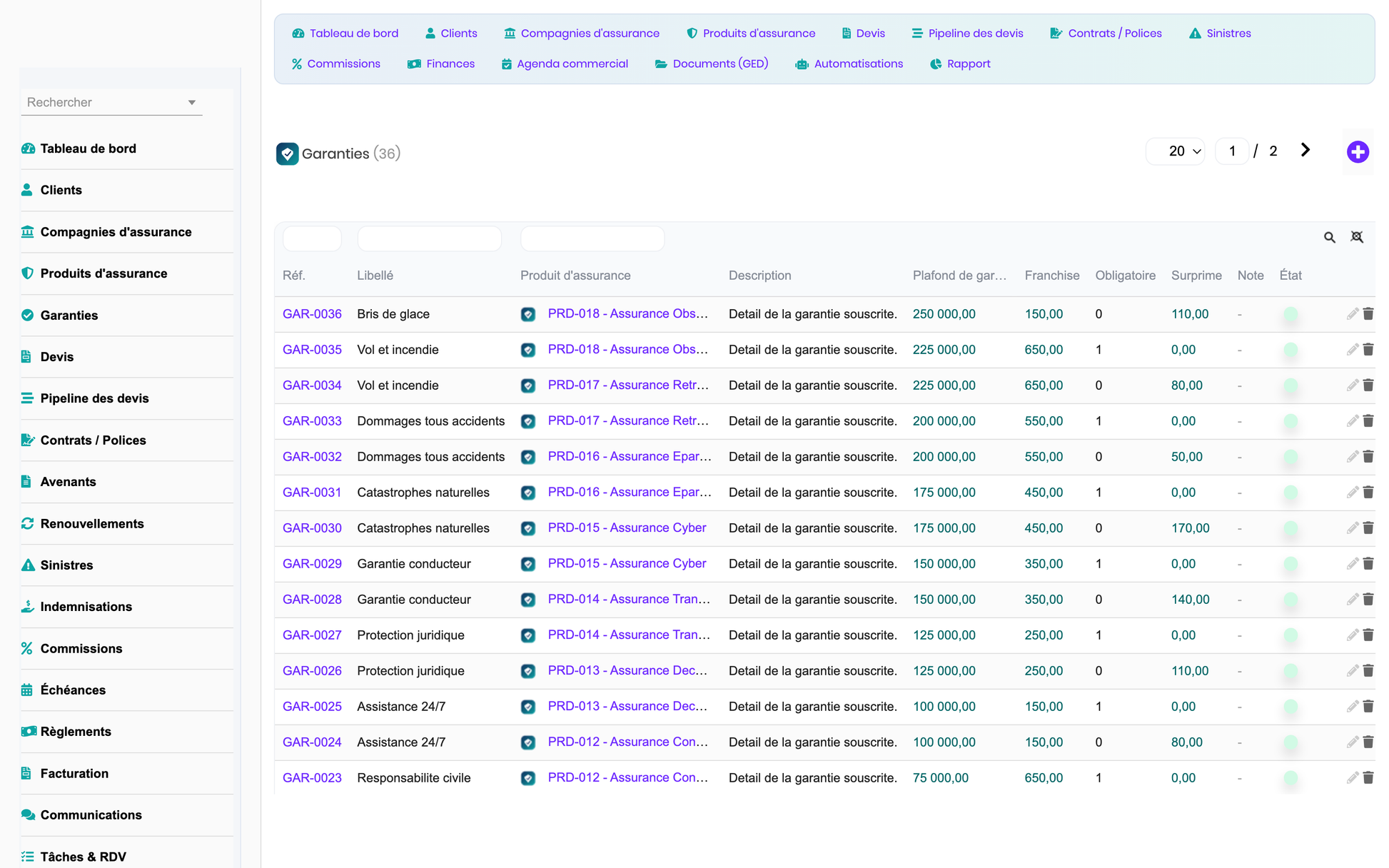Open PRD-015 - Assurance Cyber link in GAR-0030 row

pos(627,528)
